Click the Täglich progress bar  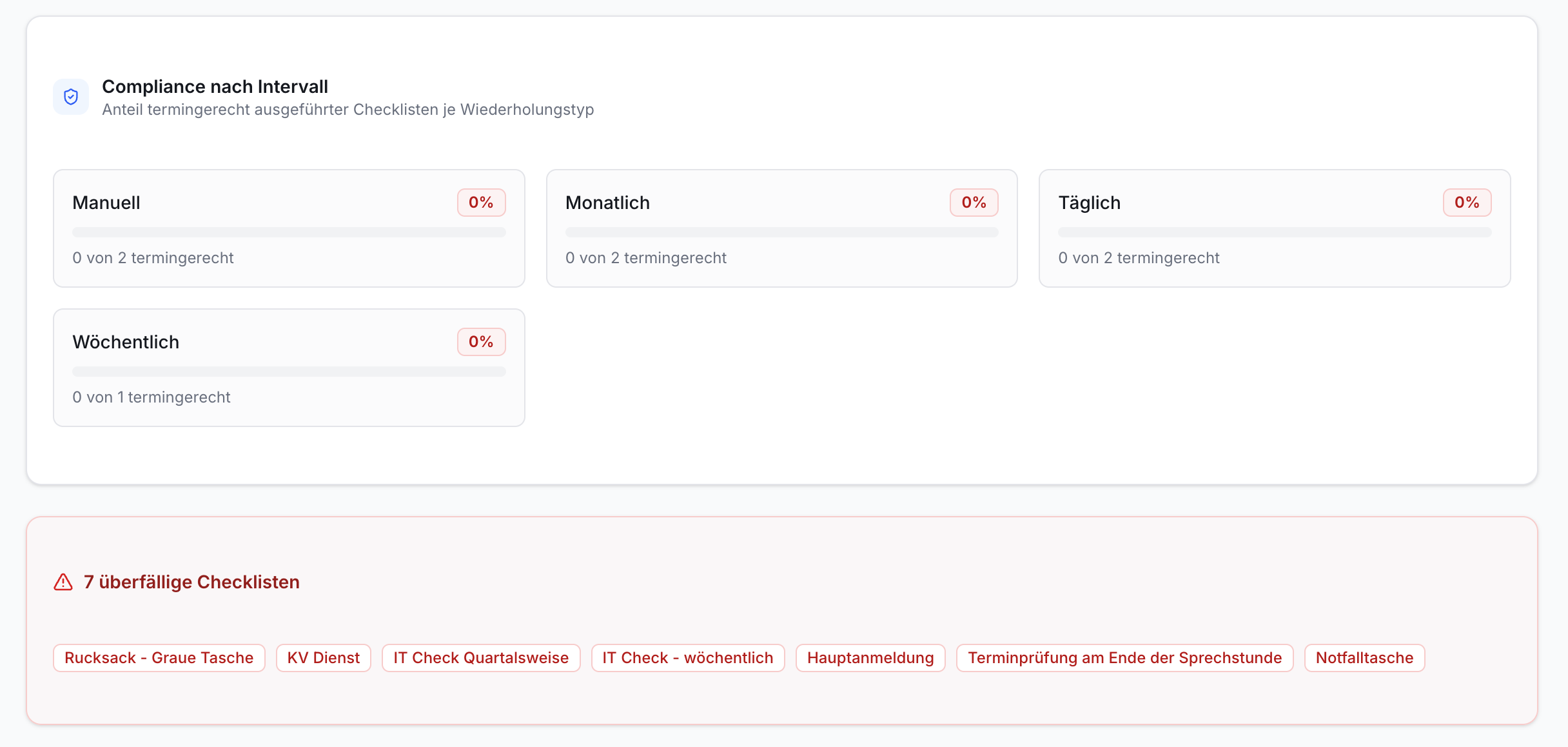[1275, 232]
